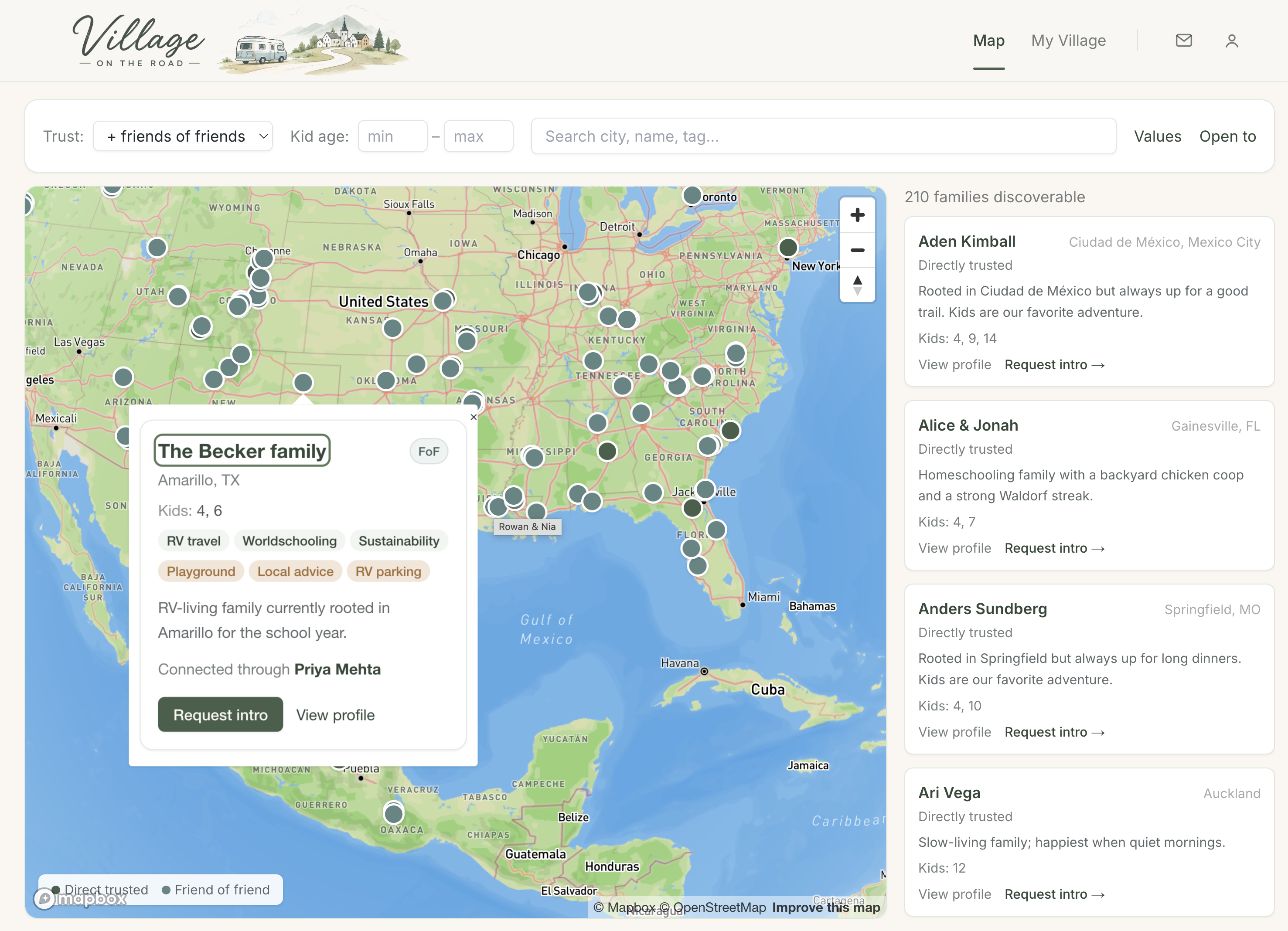
Task: Click the Anders Sundberg card name
Action: tap(982, 609)
